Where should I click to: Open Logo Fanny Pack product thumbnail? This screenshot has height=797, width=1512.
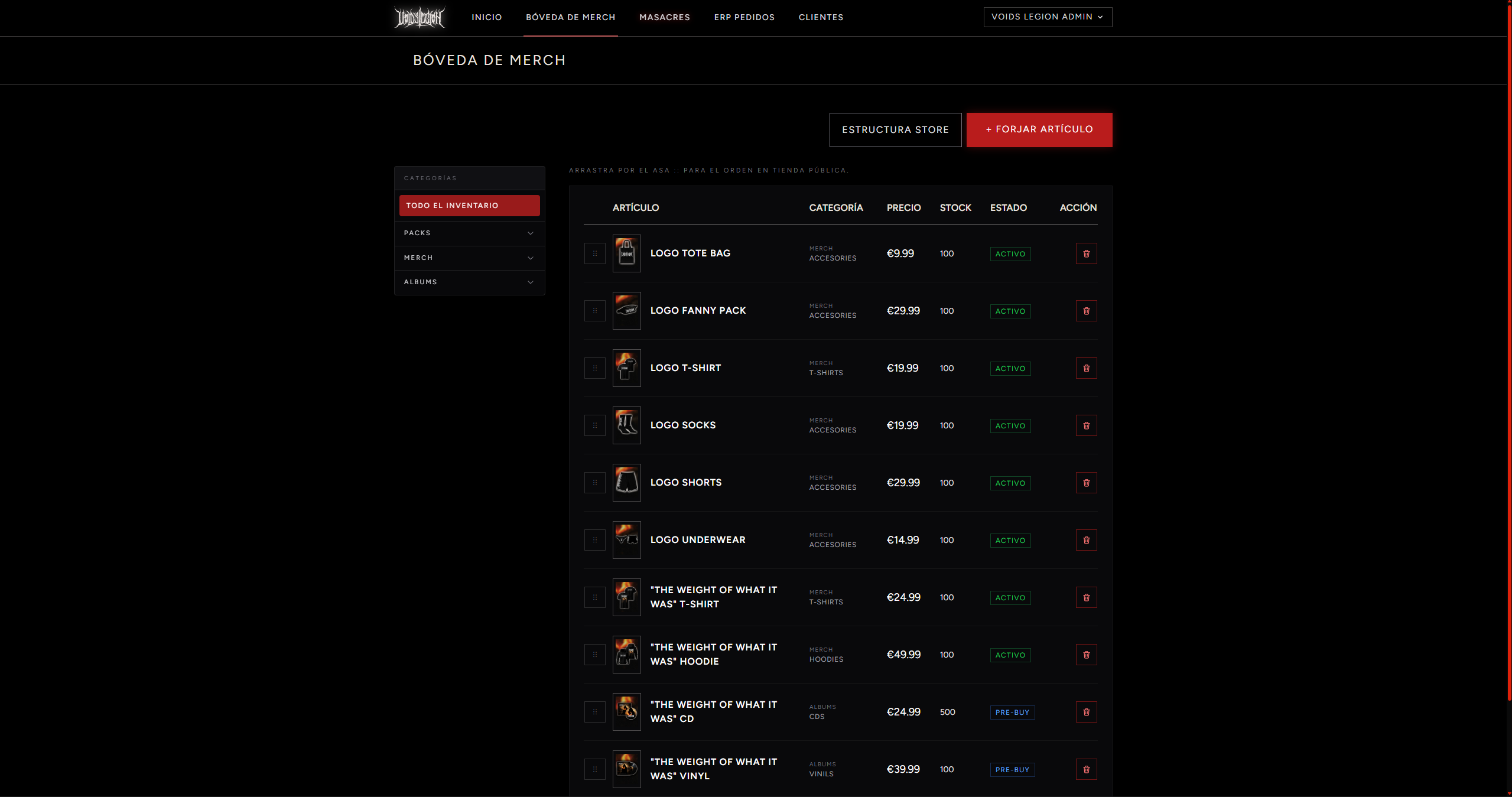[626, 311]
